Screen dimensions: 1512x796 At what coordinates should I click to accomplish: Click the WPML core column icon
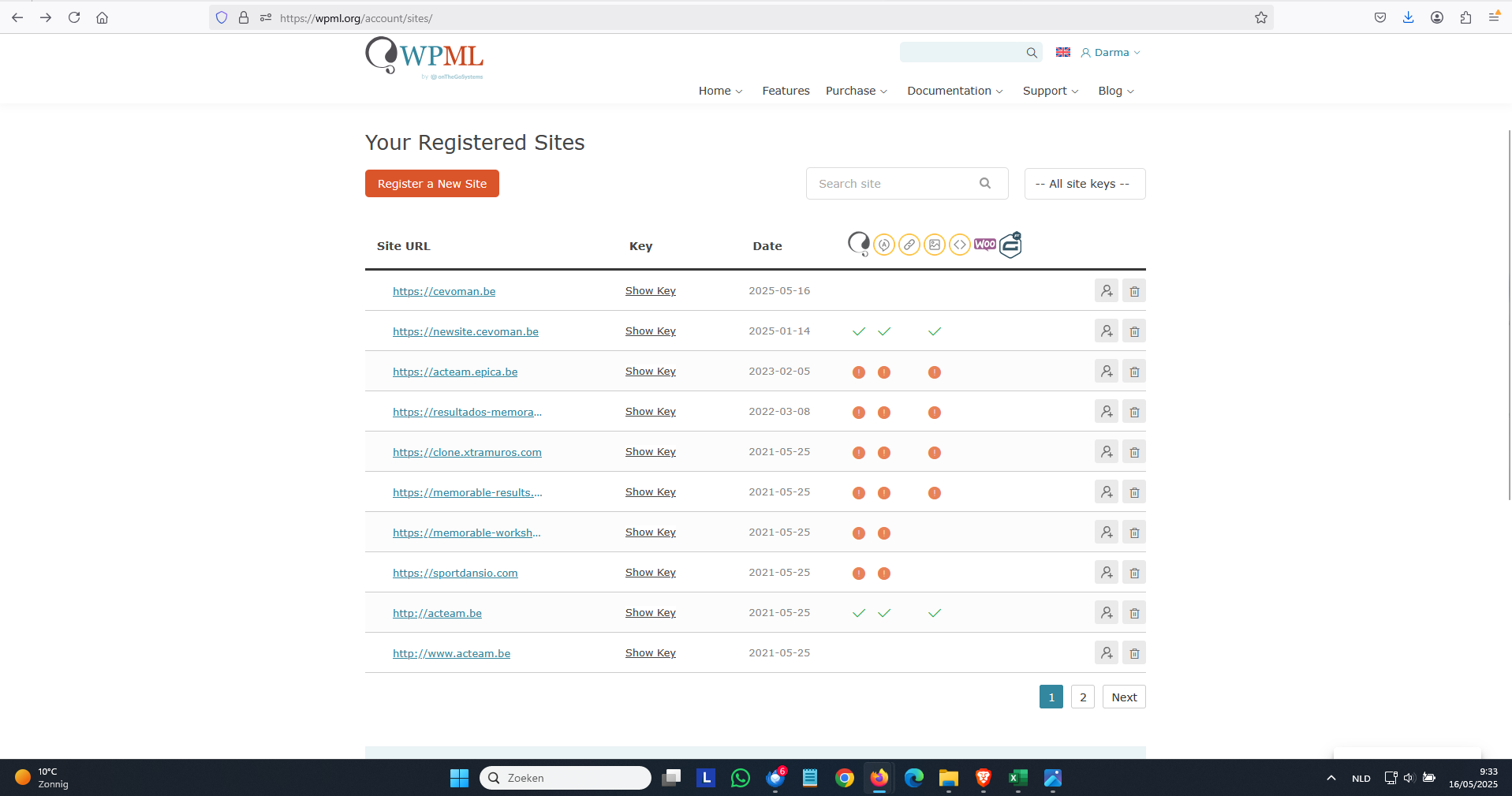point(859,245)
